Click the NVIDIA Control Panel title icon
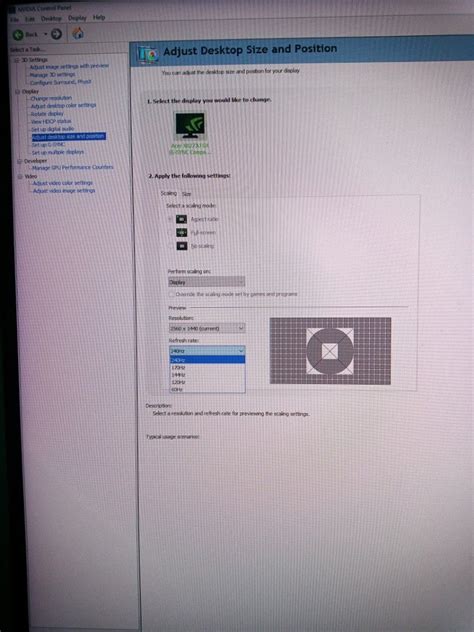This screenshot has width=474, height=632. click(x=12, y=8)
